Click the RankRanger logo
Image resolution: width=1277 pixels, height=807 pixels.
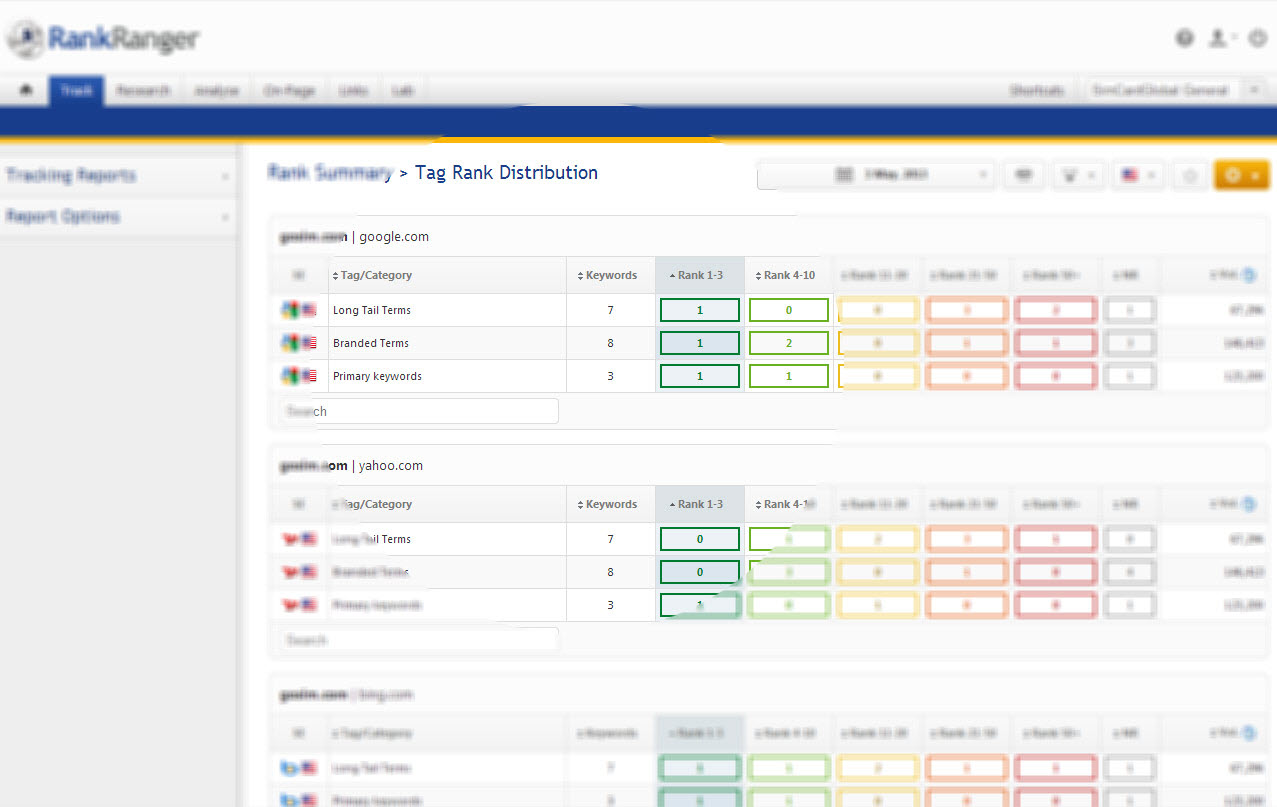[x=105, y=39]
